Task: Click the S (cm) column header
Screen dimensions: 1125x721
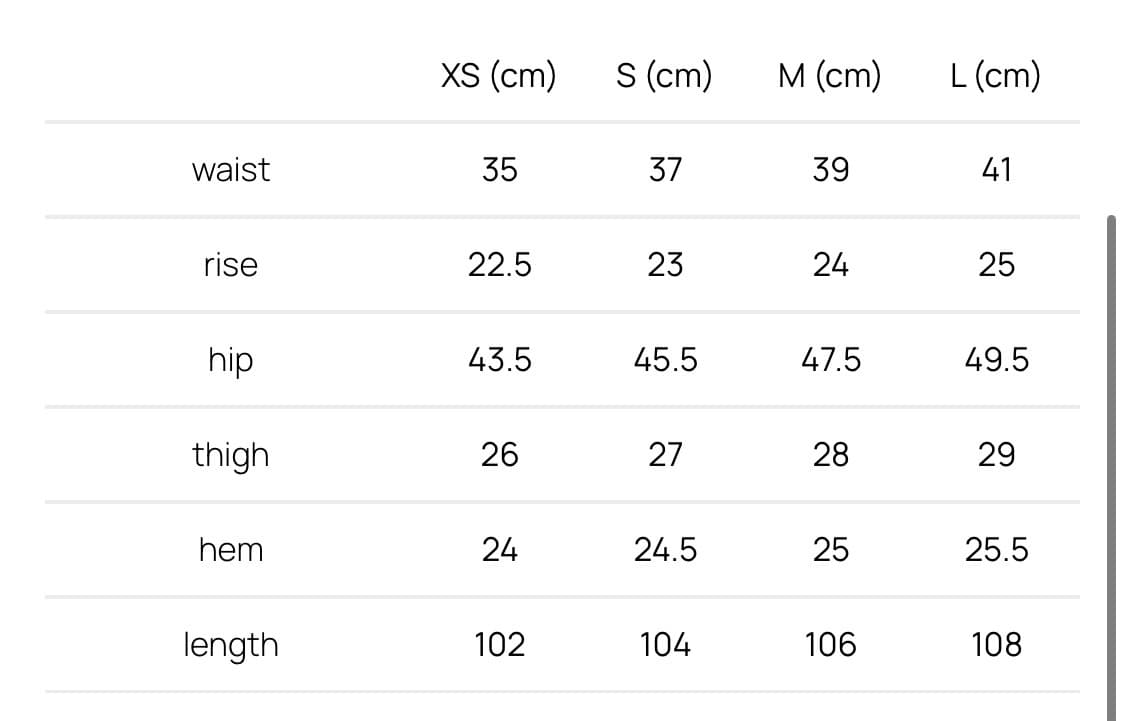Action: click(664, 75)
